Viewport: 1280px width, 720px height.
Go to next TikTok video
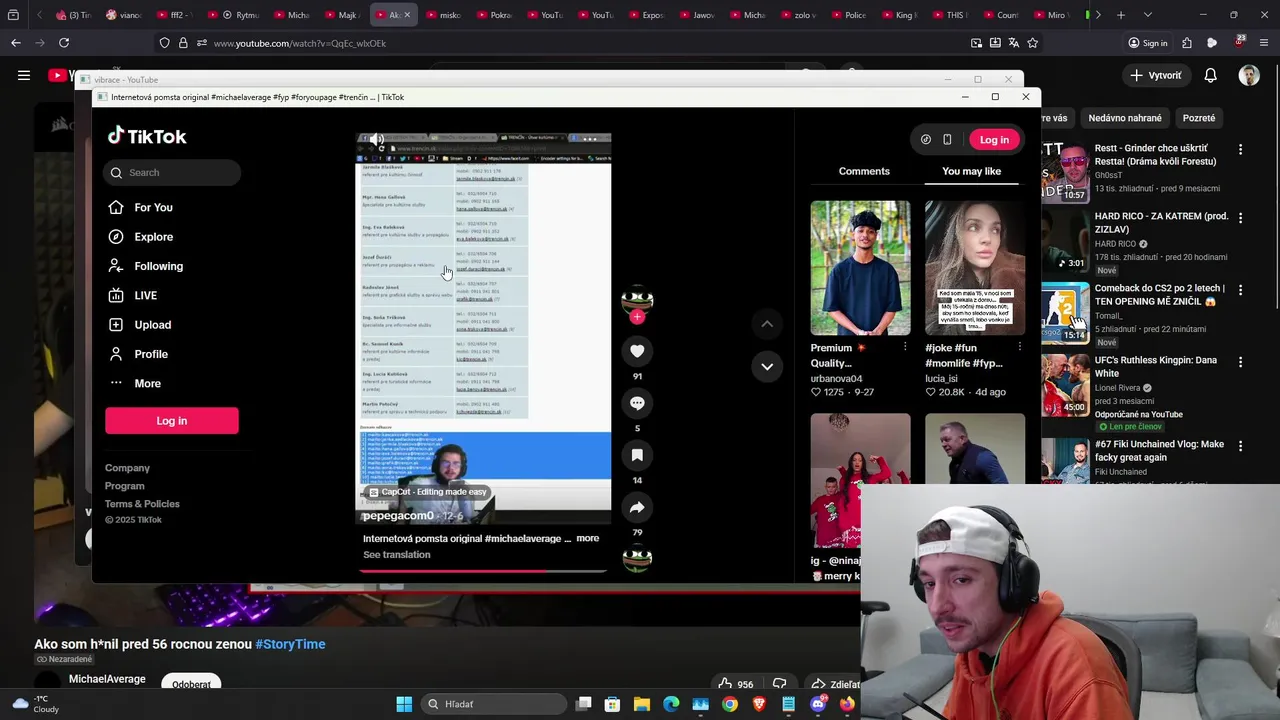coord(767,367)
